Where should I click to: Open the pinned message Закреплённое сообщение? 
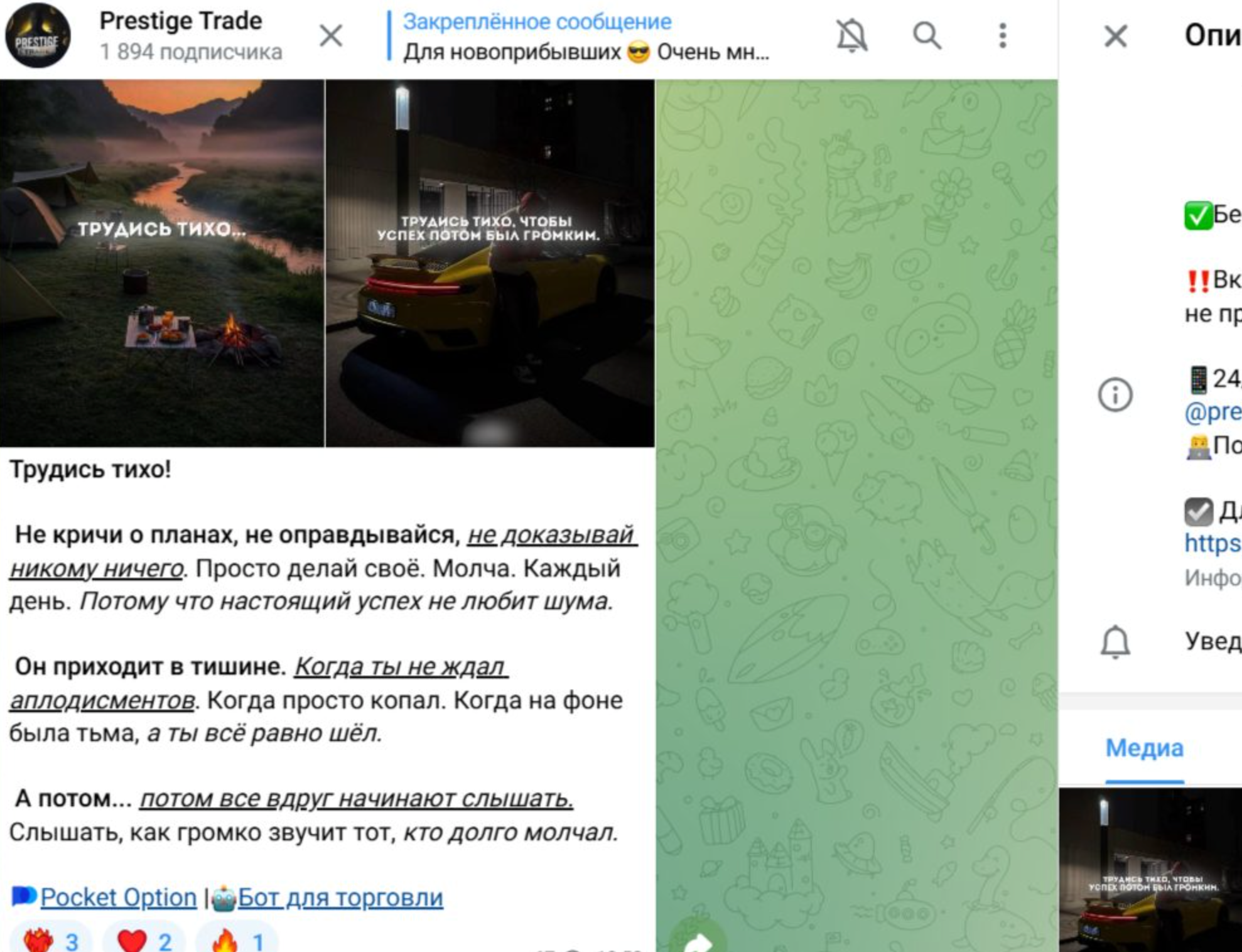tap(585, 36)
